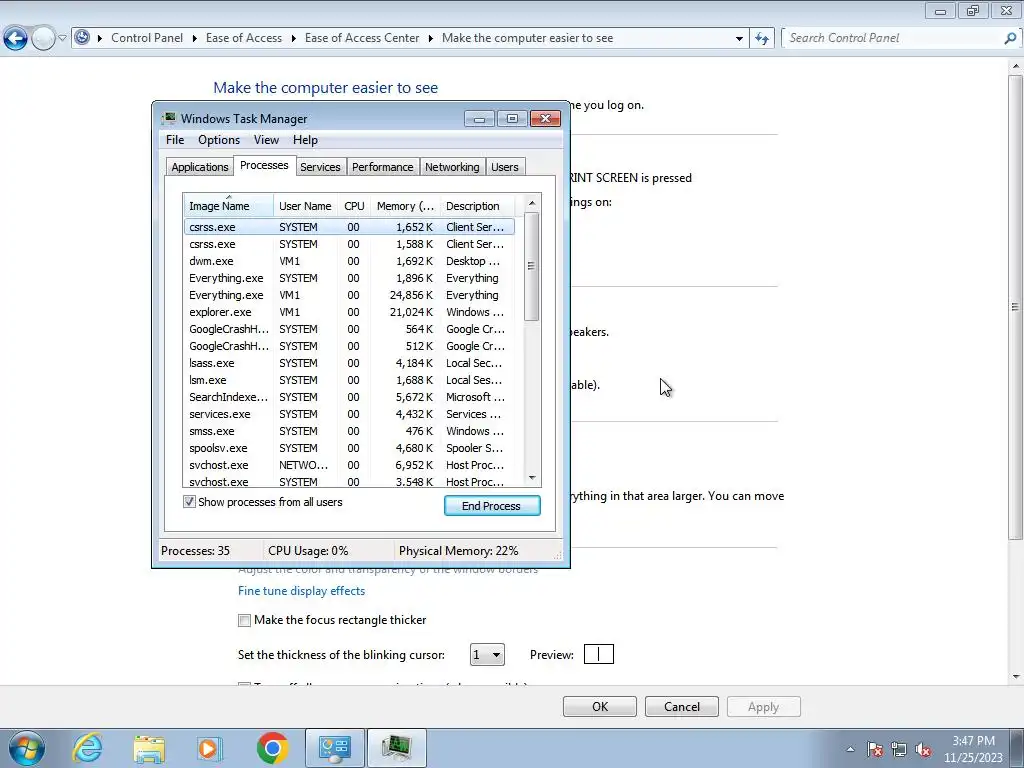
Task: Switch to Task Manager taskbar button
Action: point(396,748)
